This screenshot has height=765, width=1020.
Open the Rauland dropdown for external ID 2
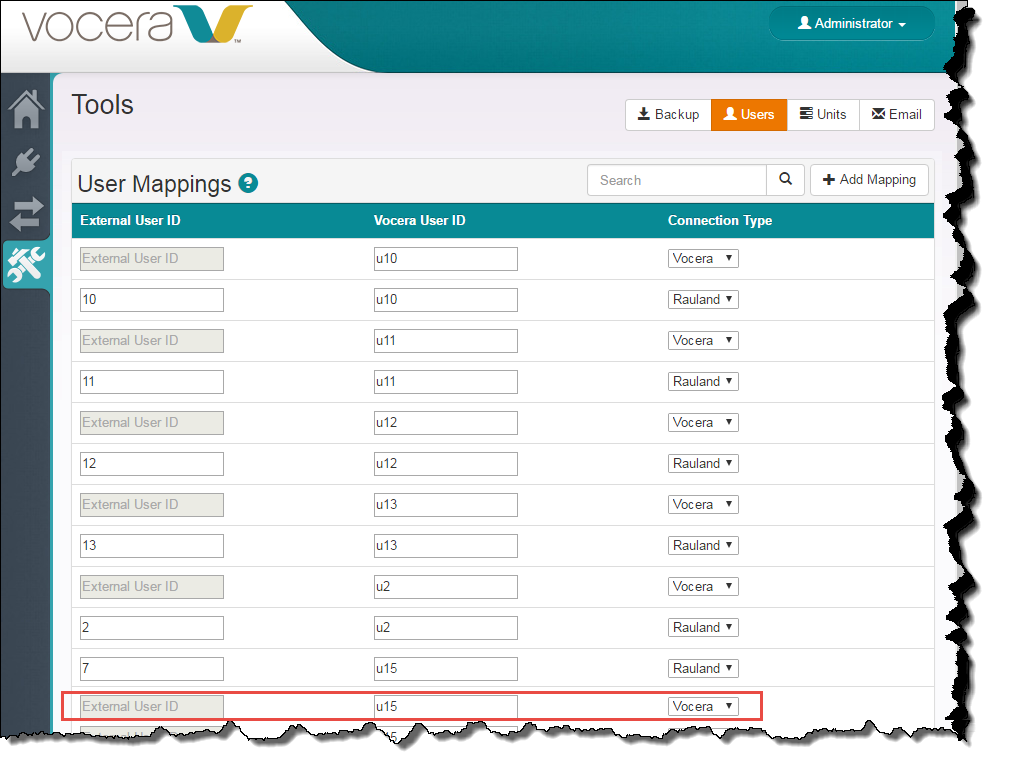[703, 627]
